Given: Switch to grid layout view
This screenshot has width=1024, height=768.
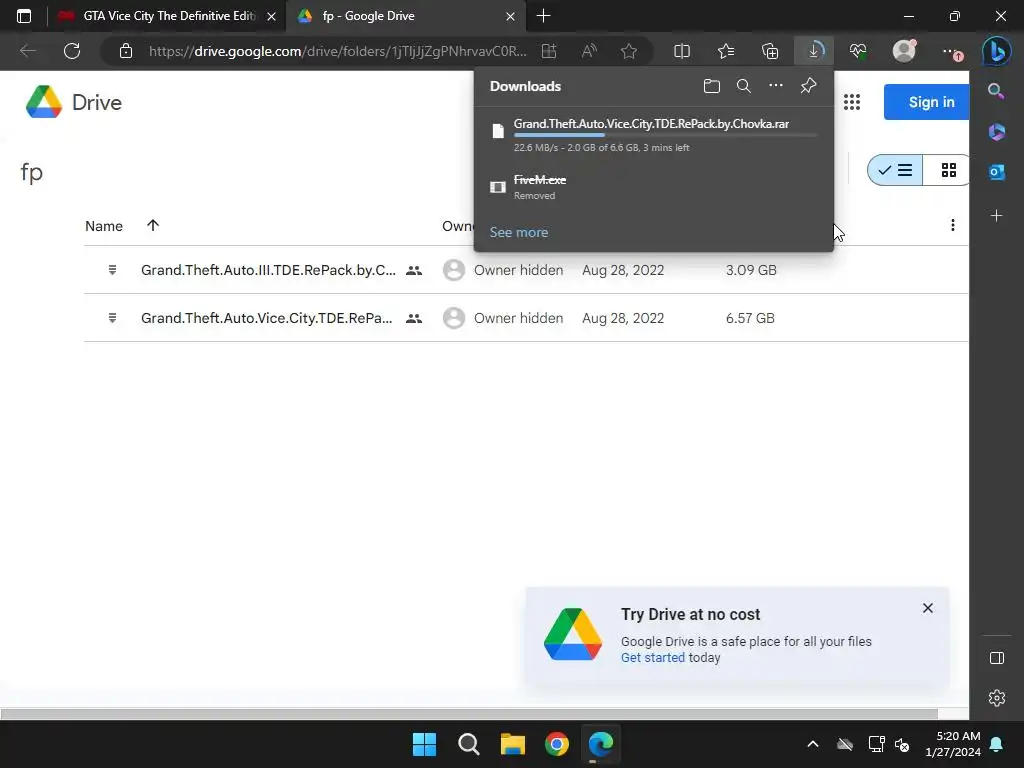Looking at the screenshot, I should pos(948,170).
